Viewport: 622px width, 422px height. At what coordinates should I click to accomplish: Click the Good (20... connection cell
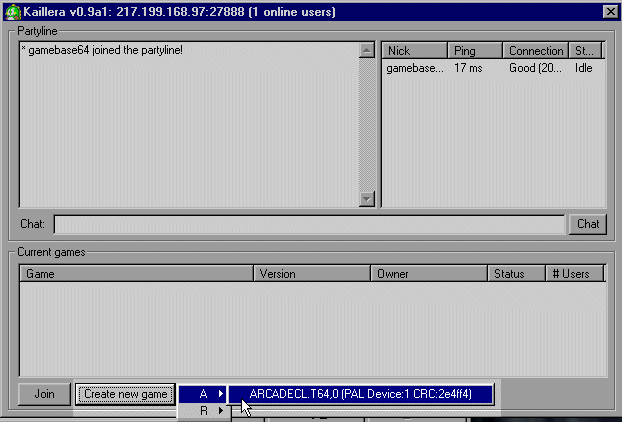pyautogui.click(x=535, y=68)
